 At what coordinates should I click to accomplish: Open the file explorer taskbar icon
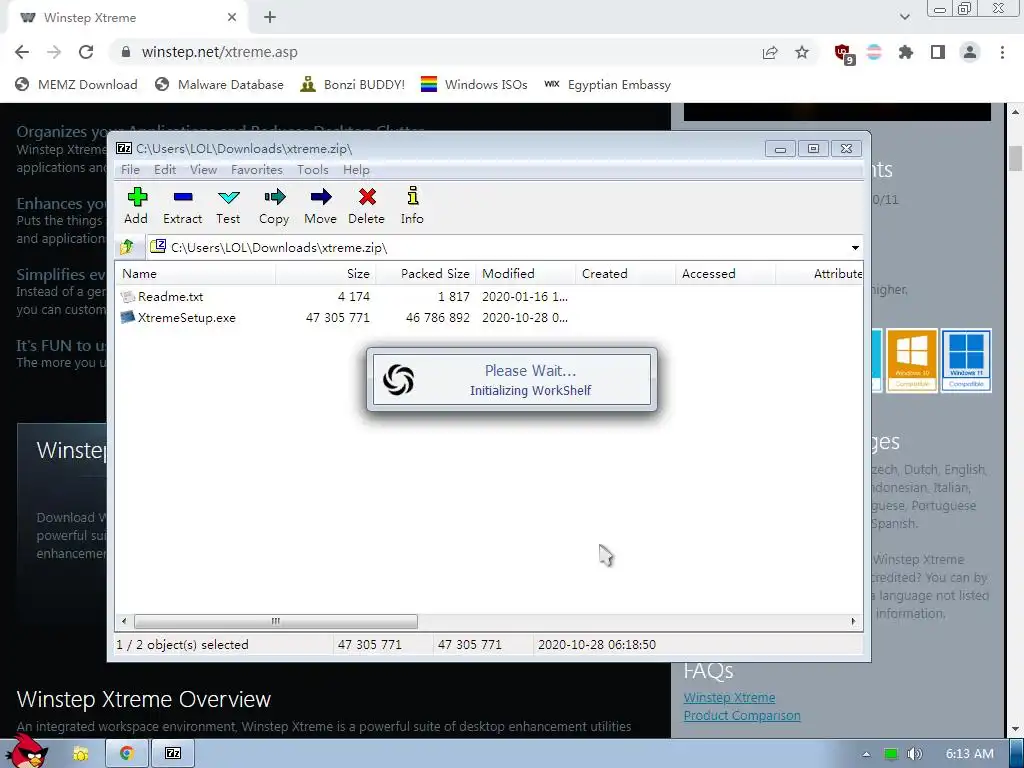[x=80, y=754]
